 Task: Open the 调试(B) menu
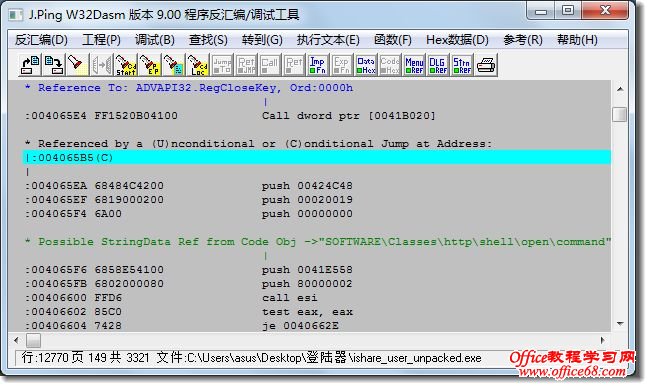[x=155, y=40]
